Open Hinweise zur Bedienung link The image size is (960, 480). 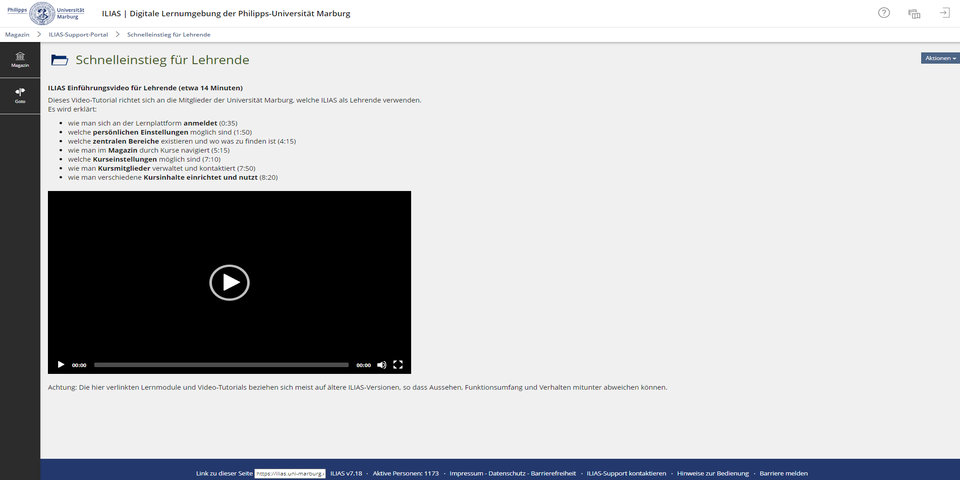713,473
